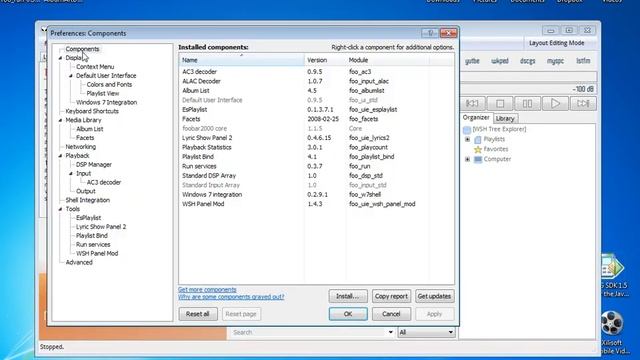Select Advanced tree item
The width and height of the screenshot is (640, 360).
(x=79, y=262)
